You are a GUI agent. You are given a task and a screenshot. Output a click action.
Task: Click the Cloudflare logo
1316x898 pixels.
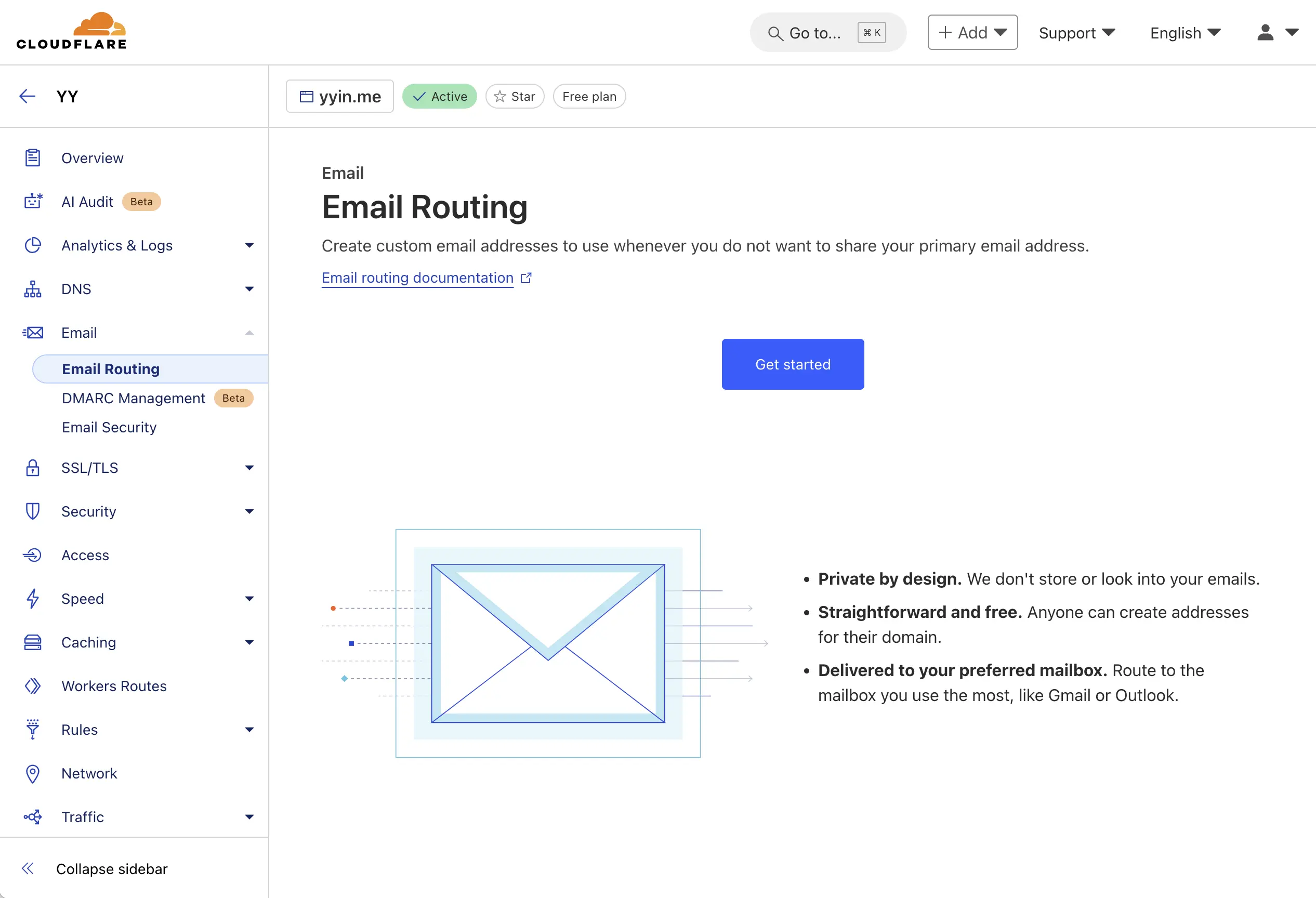71,32
